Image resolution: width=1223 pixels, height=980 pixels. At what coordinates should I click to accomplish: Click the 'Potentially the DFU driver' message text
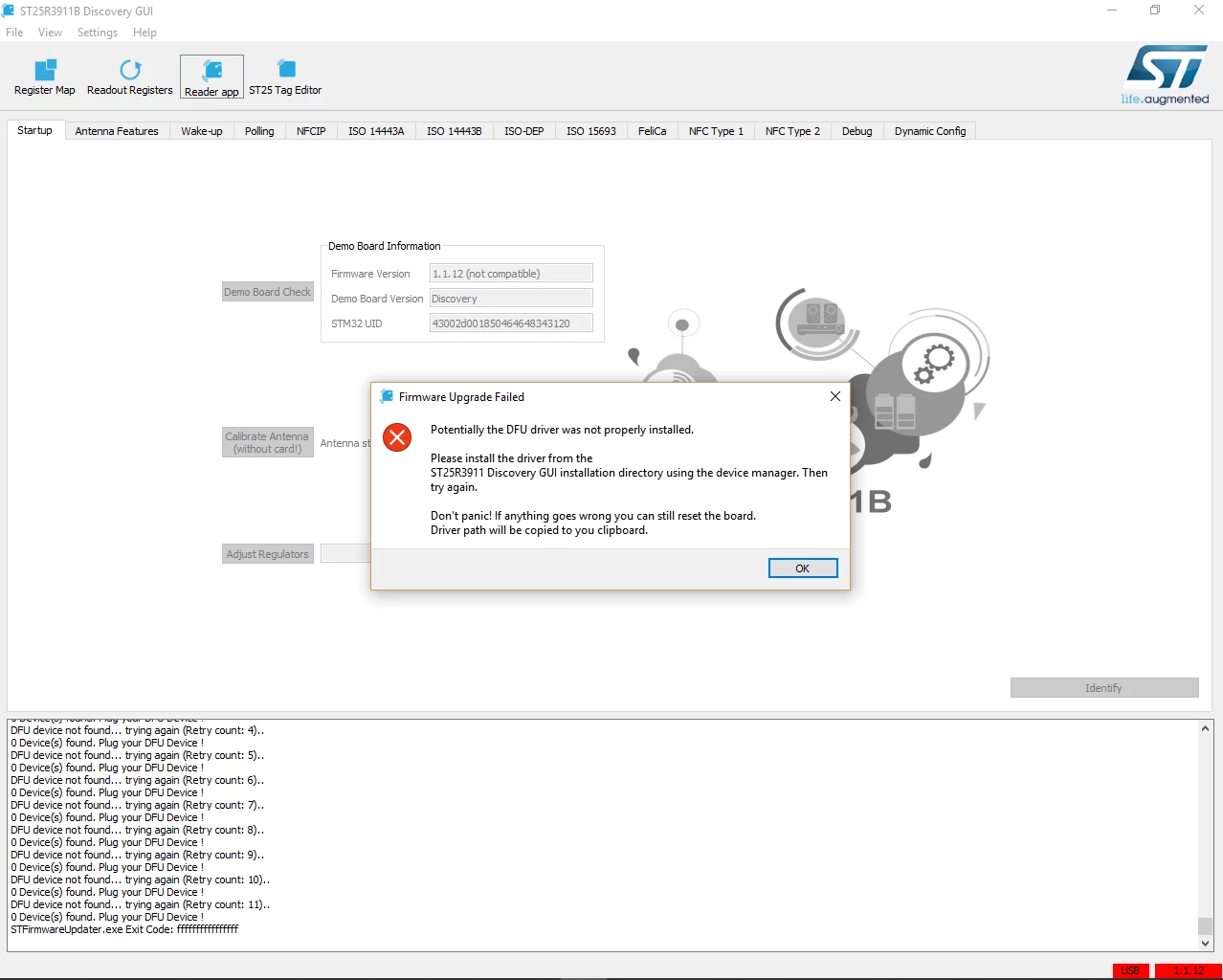click(x=562, y=430)
